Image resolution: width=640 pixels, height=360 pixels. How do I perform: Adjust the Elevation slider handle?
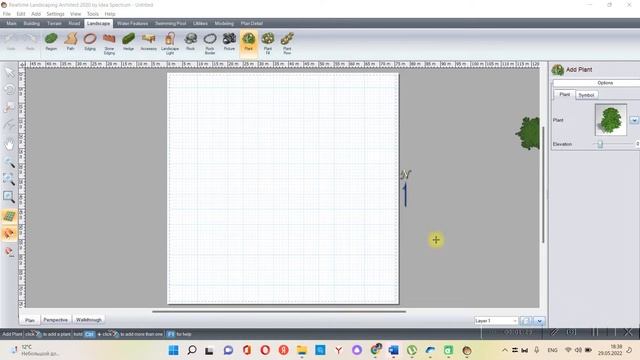coord(600,144)
